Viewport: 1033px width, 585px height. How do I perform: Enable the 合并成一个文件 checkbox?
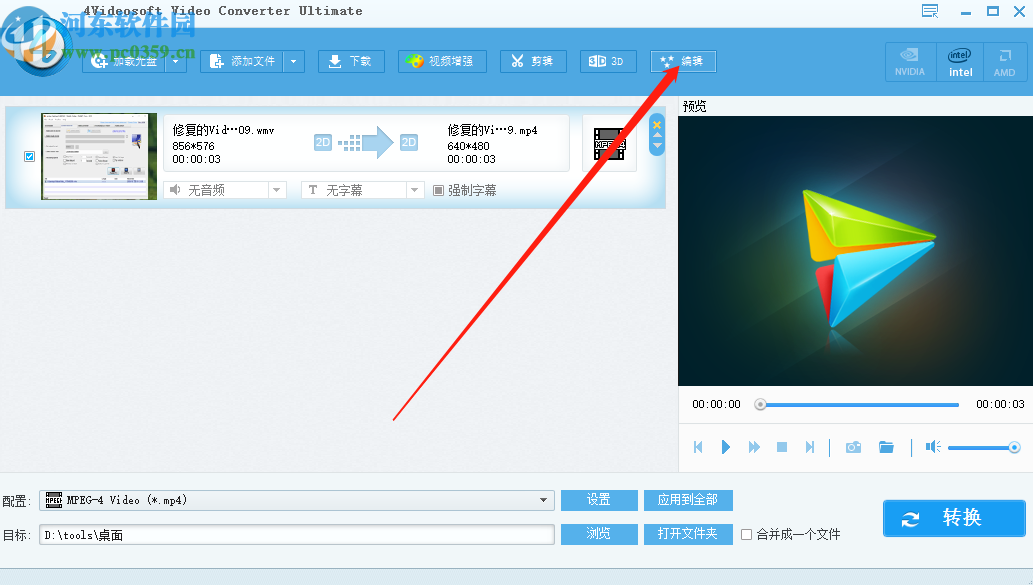(746, 534)
